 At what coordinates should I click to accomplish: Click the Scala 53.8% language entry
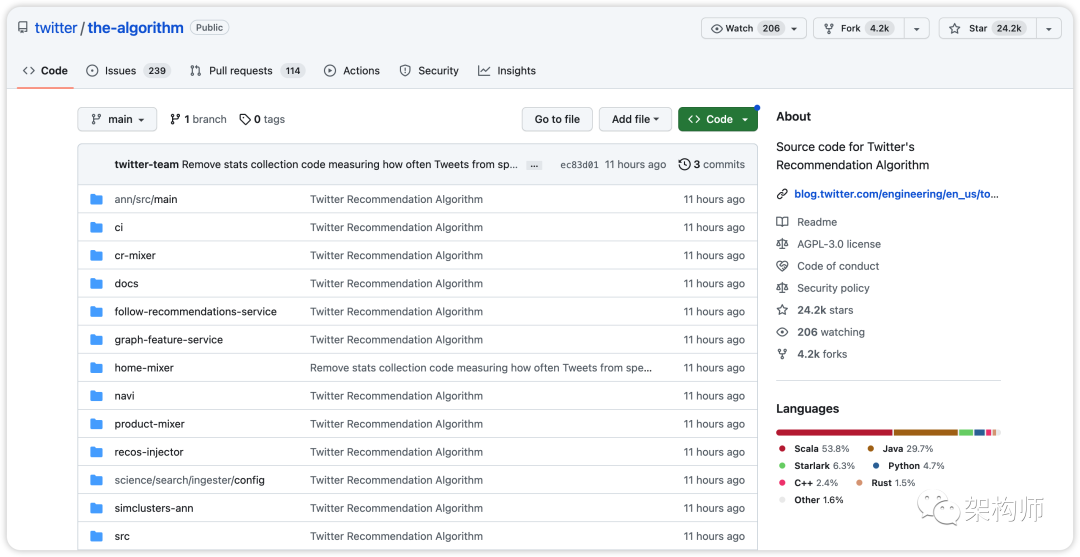point(814,449)
